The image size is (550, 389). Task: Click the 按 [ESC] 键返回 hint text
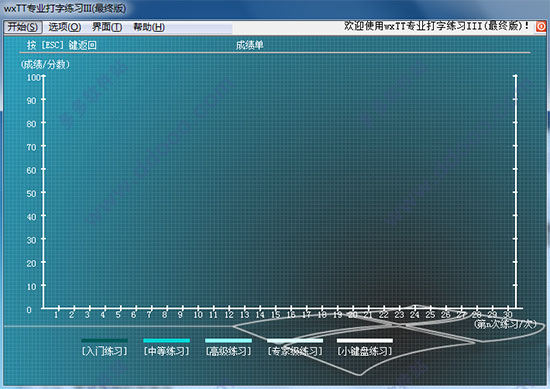61,45
